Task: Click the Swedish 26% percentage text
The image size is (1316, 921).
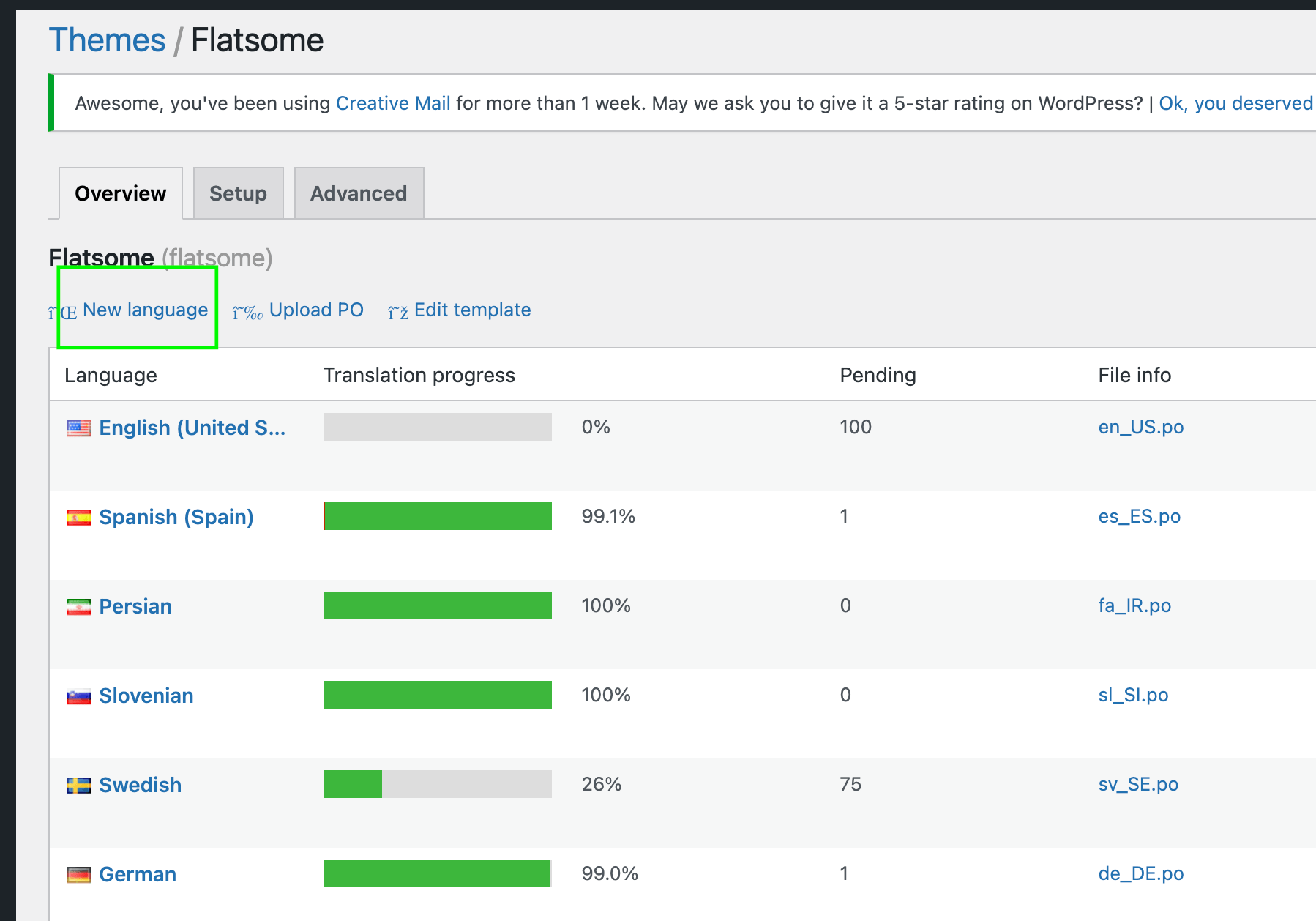Action: [602, 784]
